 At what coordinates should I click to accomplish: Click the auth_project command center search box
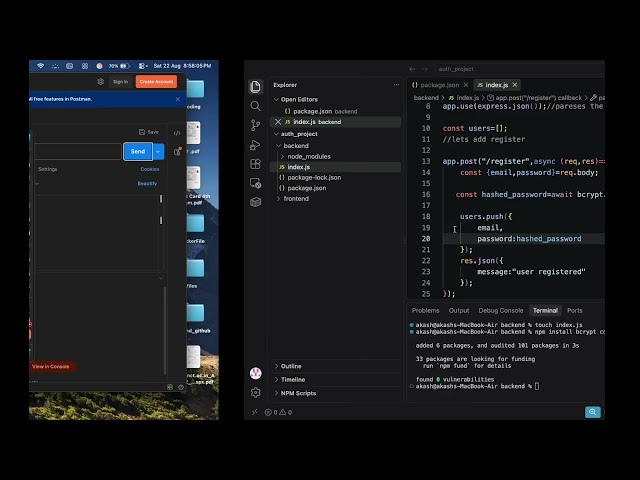coord(520,69)
